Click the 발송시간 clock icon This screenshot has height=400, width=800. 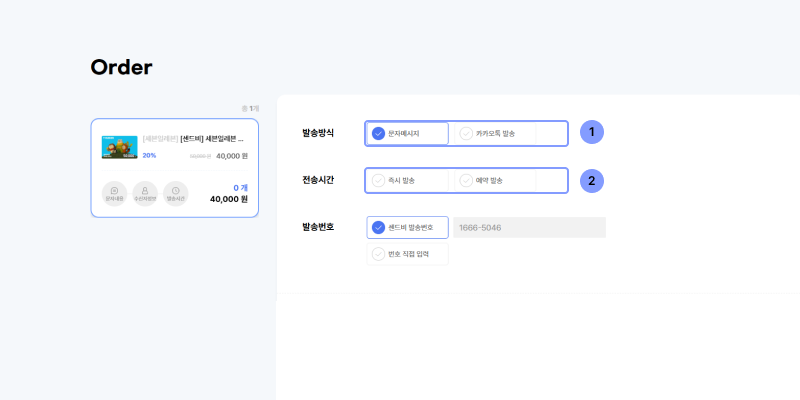(176, 193)
